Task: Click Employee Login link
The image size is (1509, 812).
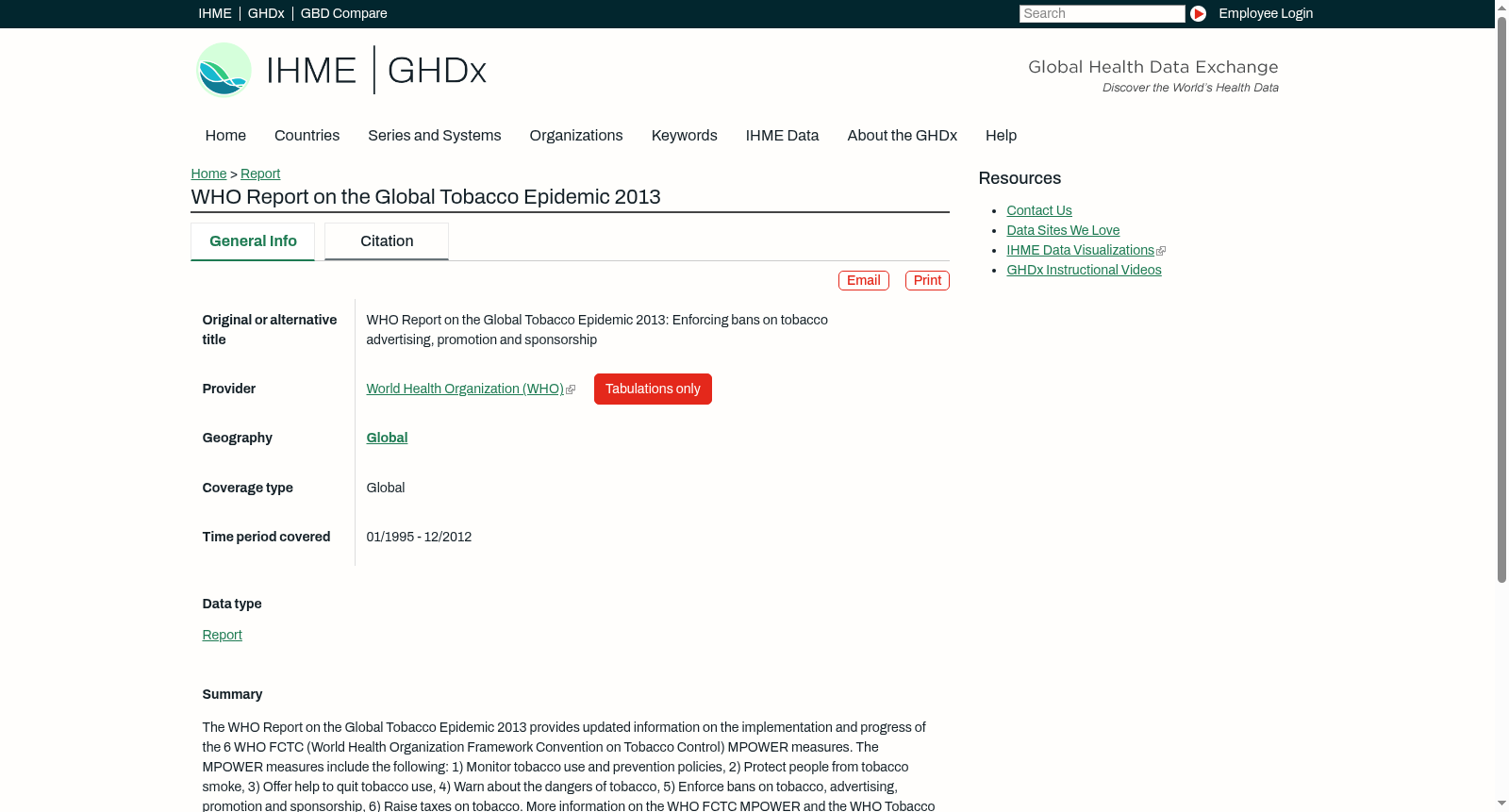Action: [x=1266, y=13]
